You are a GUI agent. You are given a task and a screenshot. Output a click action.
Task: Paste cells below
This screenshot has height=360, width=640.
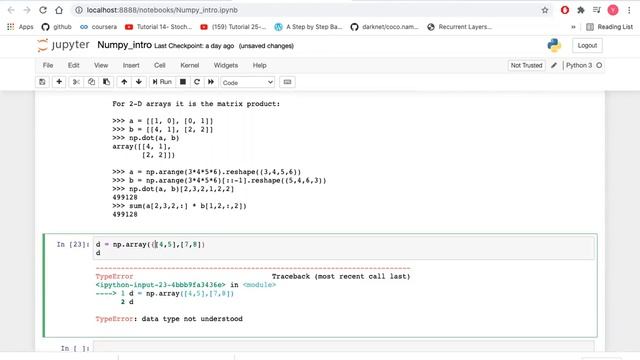pos(106,82)
